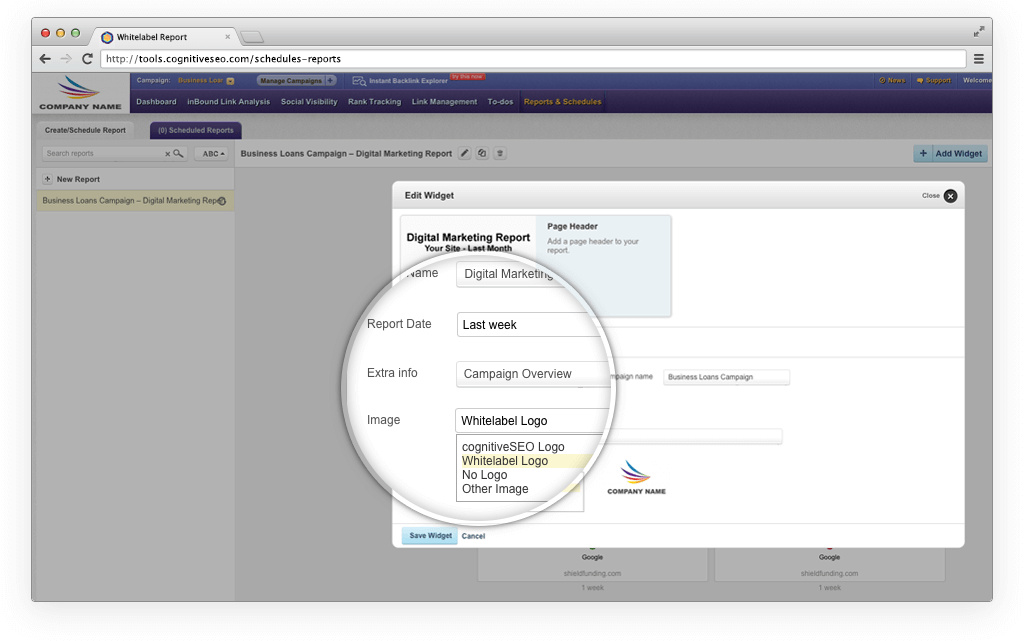Image resolution: width=1024 pixels, height=641 pixels.
Task: Open inBound Link Analysis section
Action: coord(228,102)
